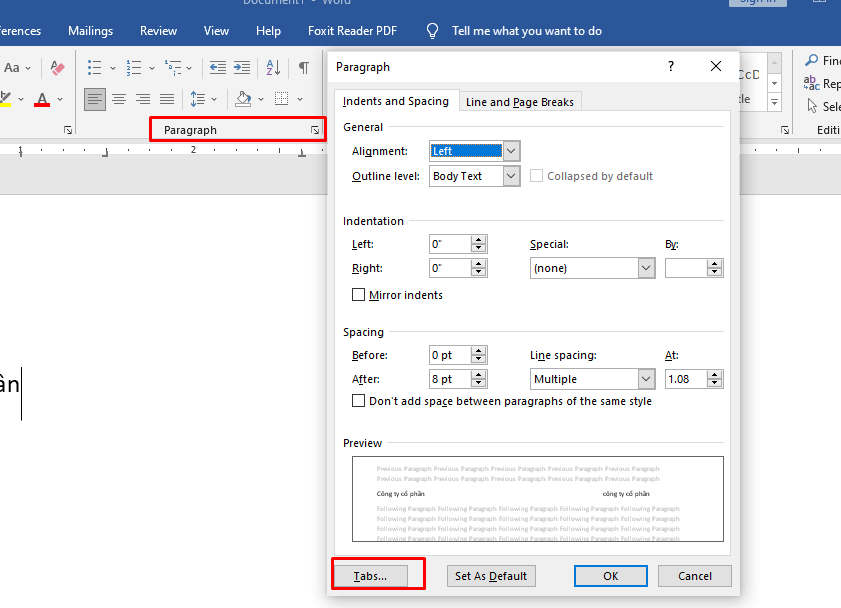Click the Clear All Formatting eraser icon
Screen dimensions: 841x608
[57, 68]
